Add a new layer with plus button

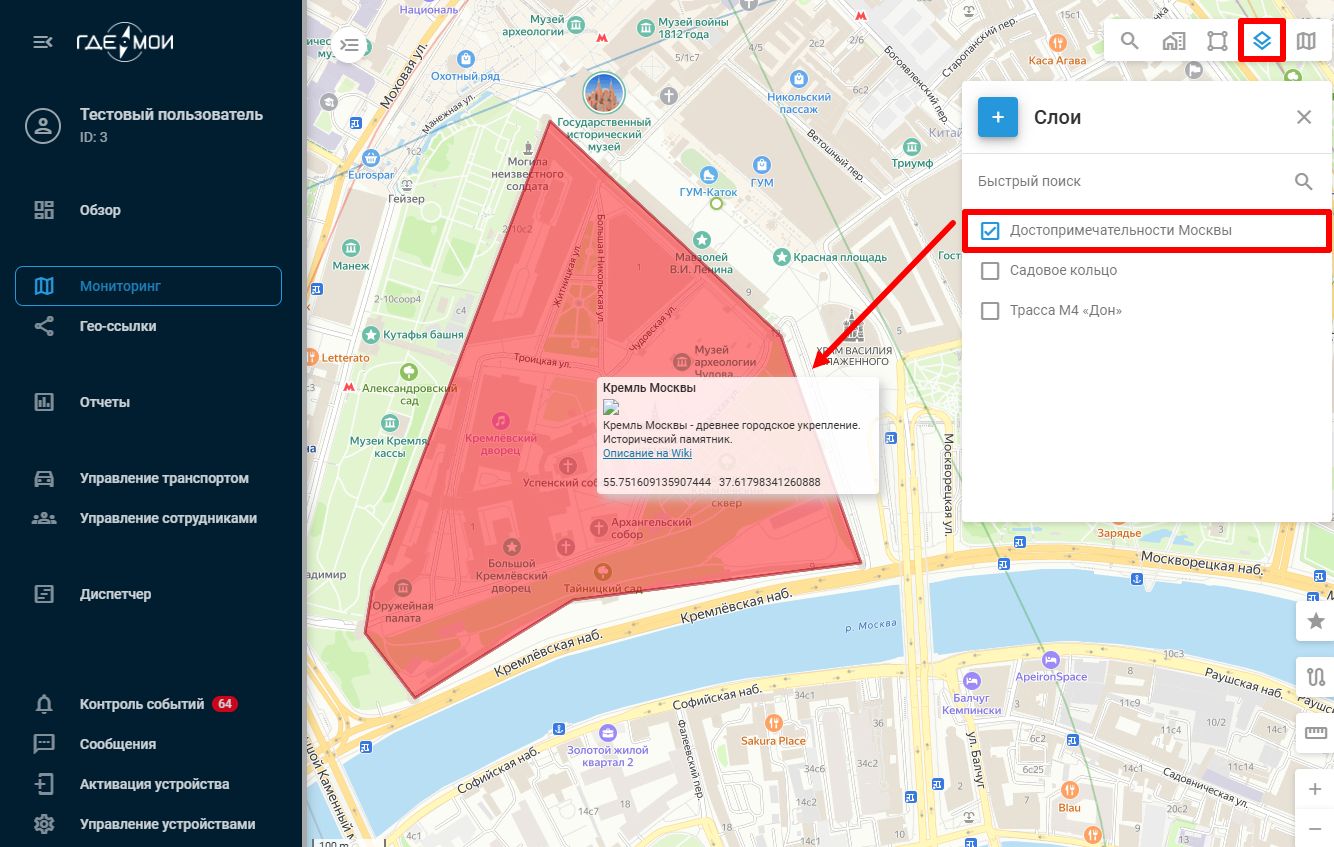[997, 117]
